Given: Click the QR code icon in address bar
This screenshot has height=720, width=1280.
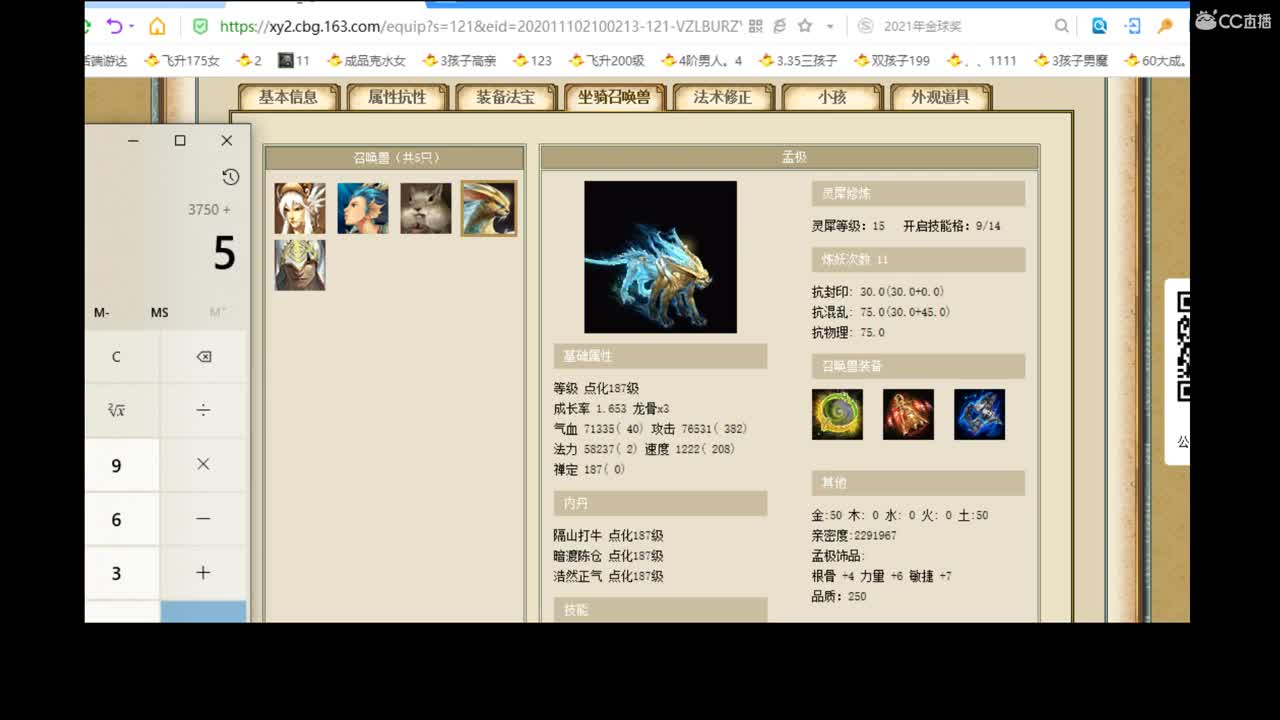Looking at the screenshot, I should tap(755, 26).
